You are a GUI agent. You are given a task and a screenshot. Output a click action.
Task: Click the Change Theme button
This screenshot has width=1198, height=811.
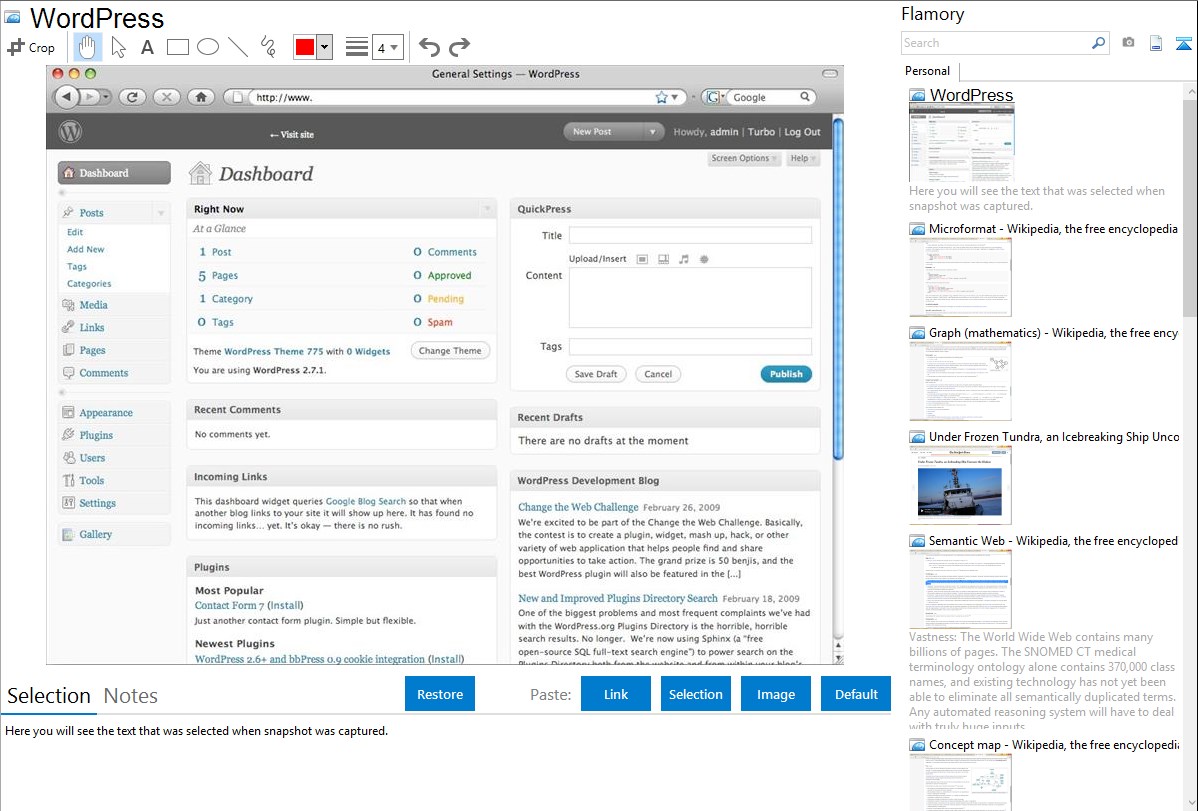450,351
